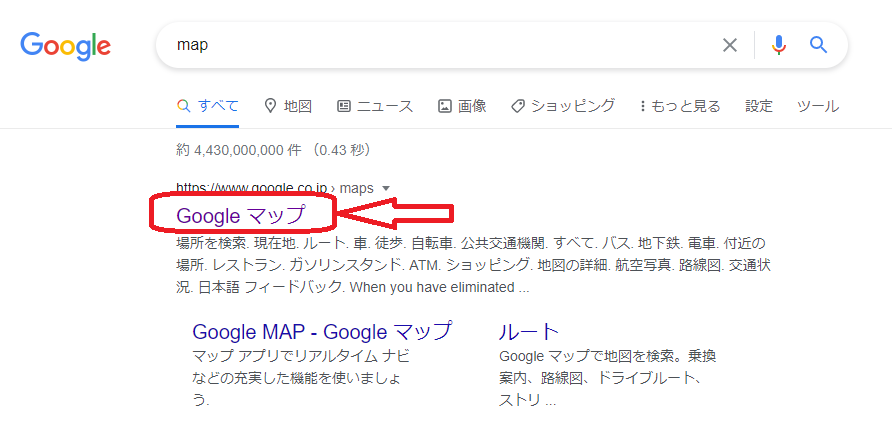Switch to the 地図 (Maps) tab

click(288, 106)
